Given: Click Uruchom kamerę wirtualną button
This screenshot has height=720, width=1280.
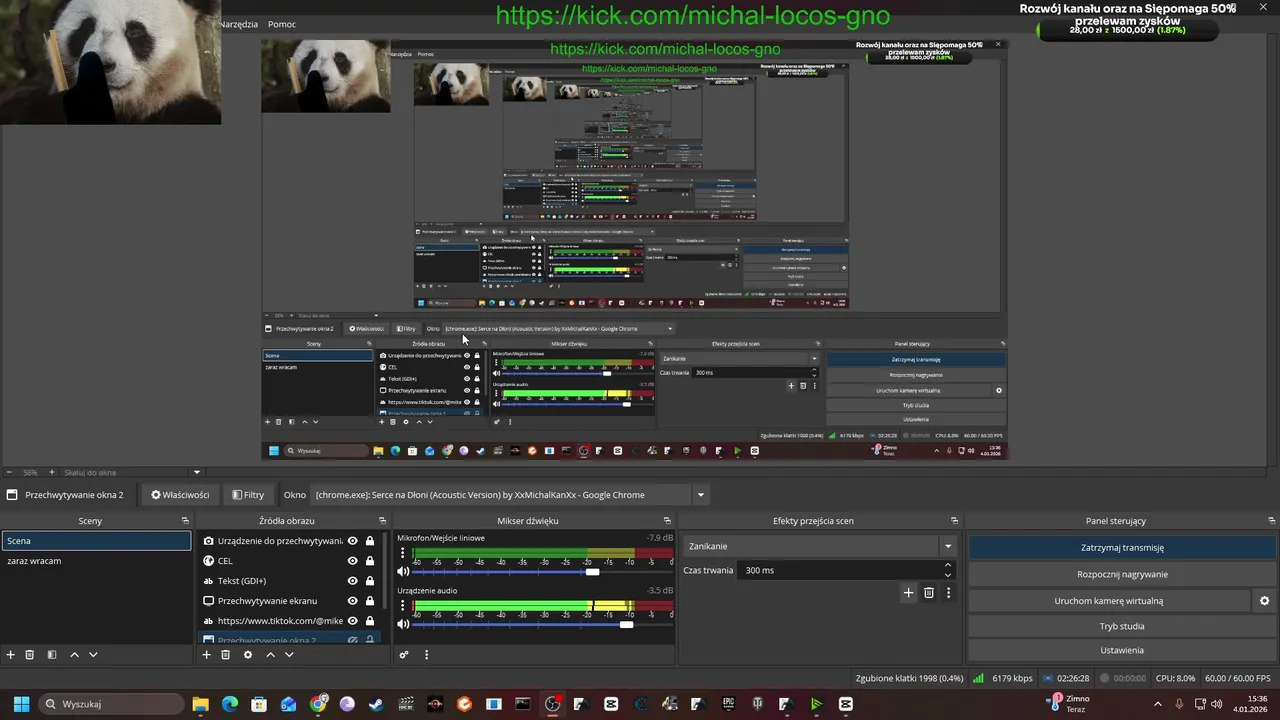Looking at the screenshot, I should [x=1108, y=601].
